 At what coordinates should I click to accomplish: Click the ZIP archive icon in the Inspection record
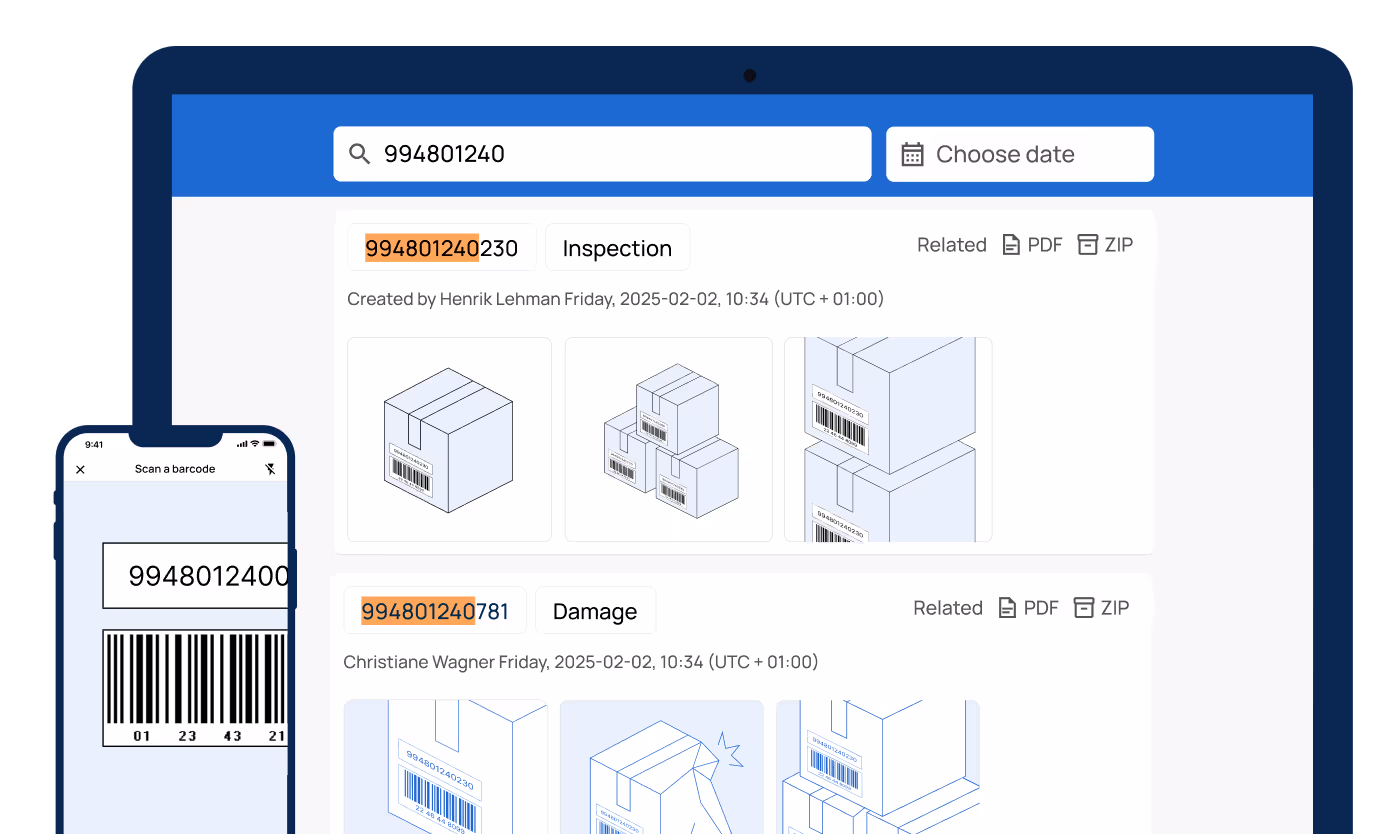coord(1088,245)
